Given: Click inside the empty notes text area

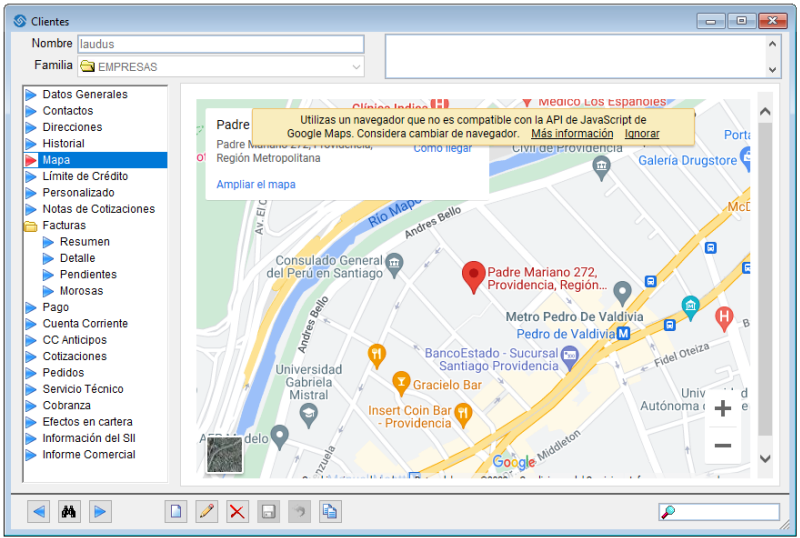Looking at the screenshot, I should pos(576,57).
